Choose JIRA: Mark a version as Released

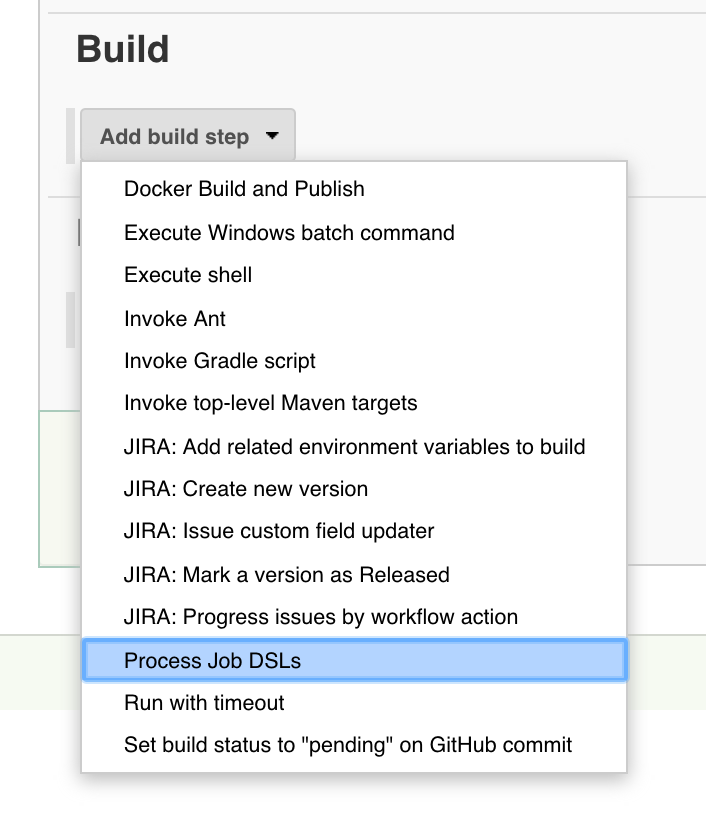(285, 574)
